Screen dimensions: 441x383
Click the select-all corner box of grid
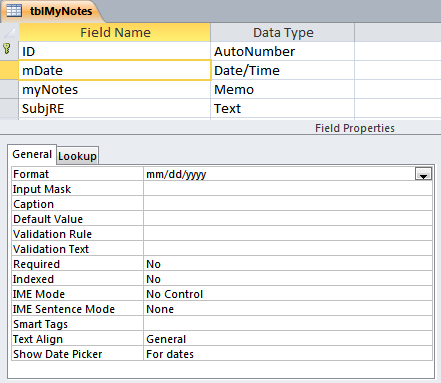pos(9,32)
